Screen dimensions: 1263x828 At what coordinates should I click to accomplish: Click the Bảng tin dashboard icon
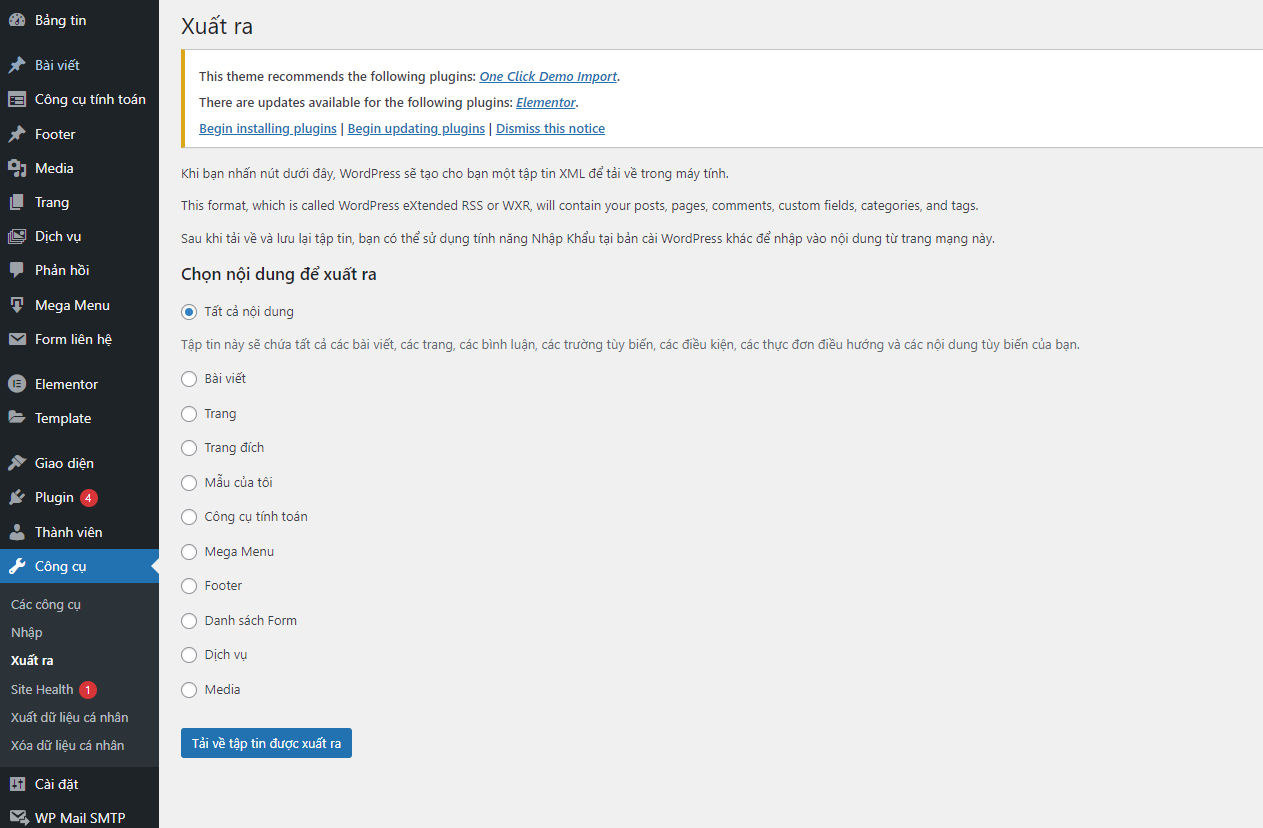(x=17, y=20)
